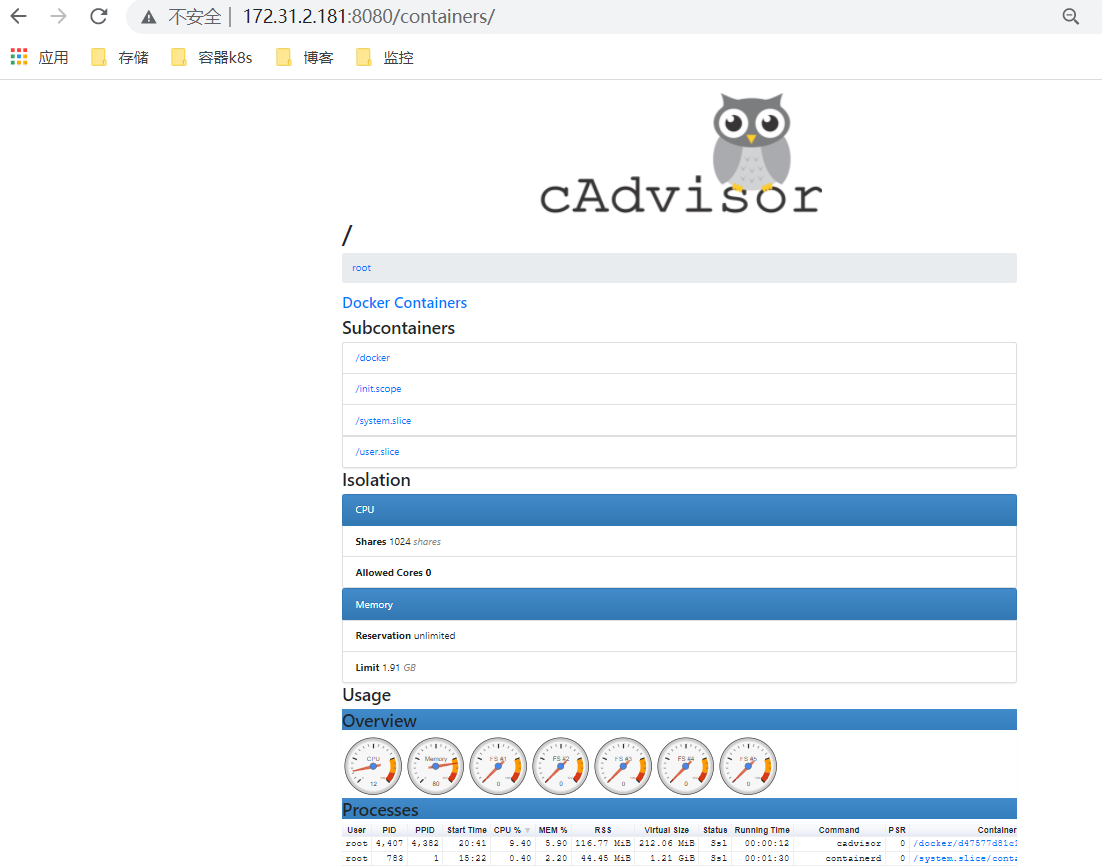Sort processes by Running Time column
The image size is (1102, 866).
pyautogui.click(x=762, y=830)
